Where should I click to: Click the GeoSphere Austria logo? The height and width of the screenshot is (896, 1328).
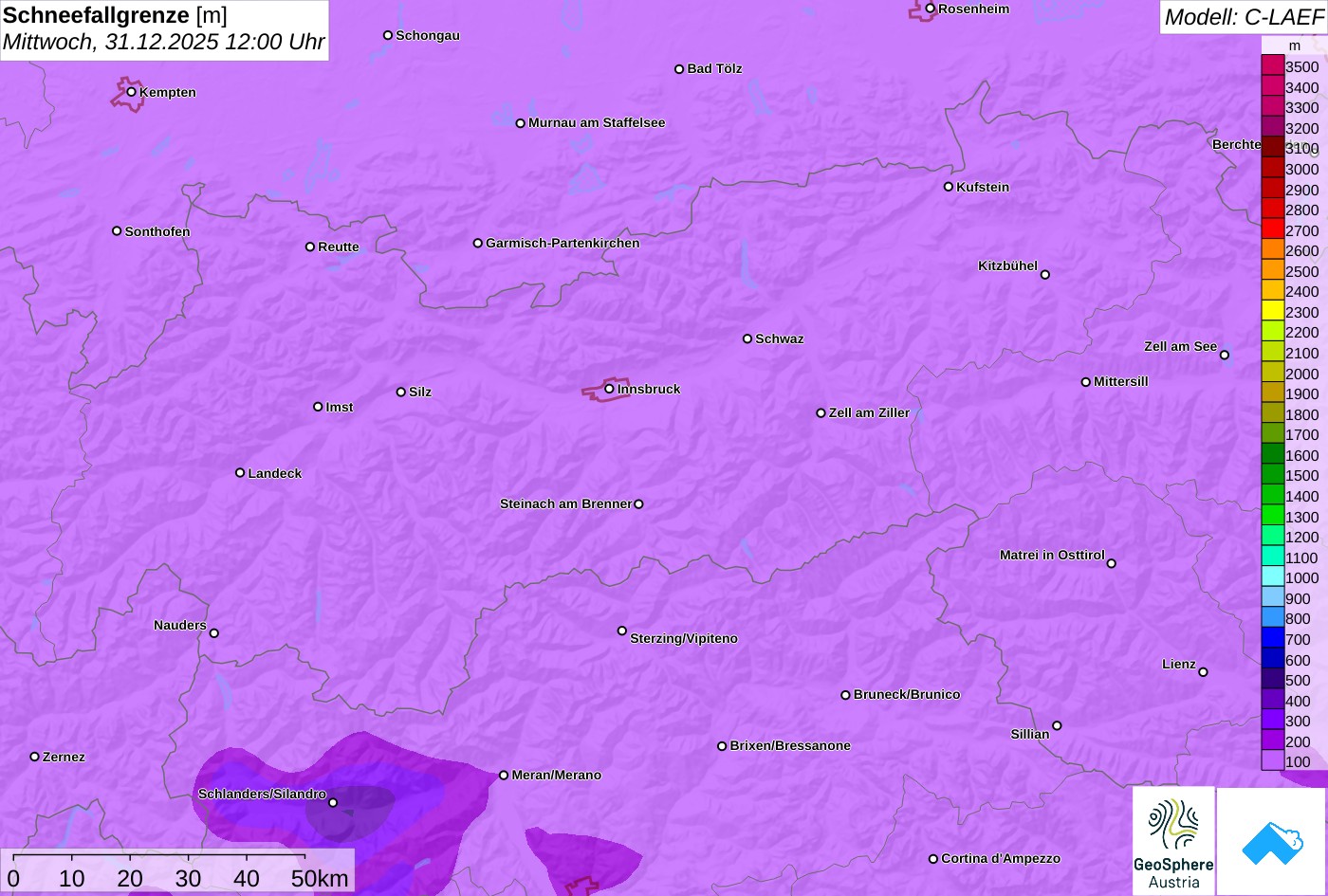click(x=1173, y=841)
